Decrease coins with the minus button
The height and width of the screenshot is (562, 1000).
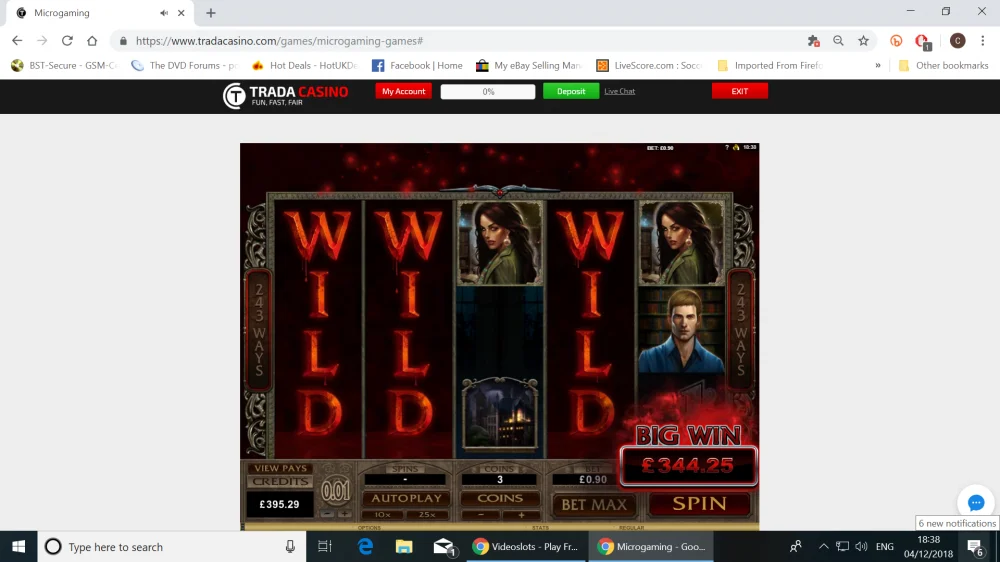(480, 515)
